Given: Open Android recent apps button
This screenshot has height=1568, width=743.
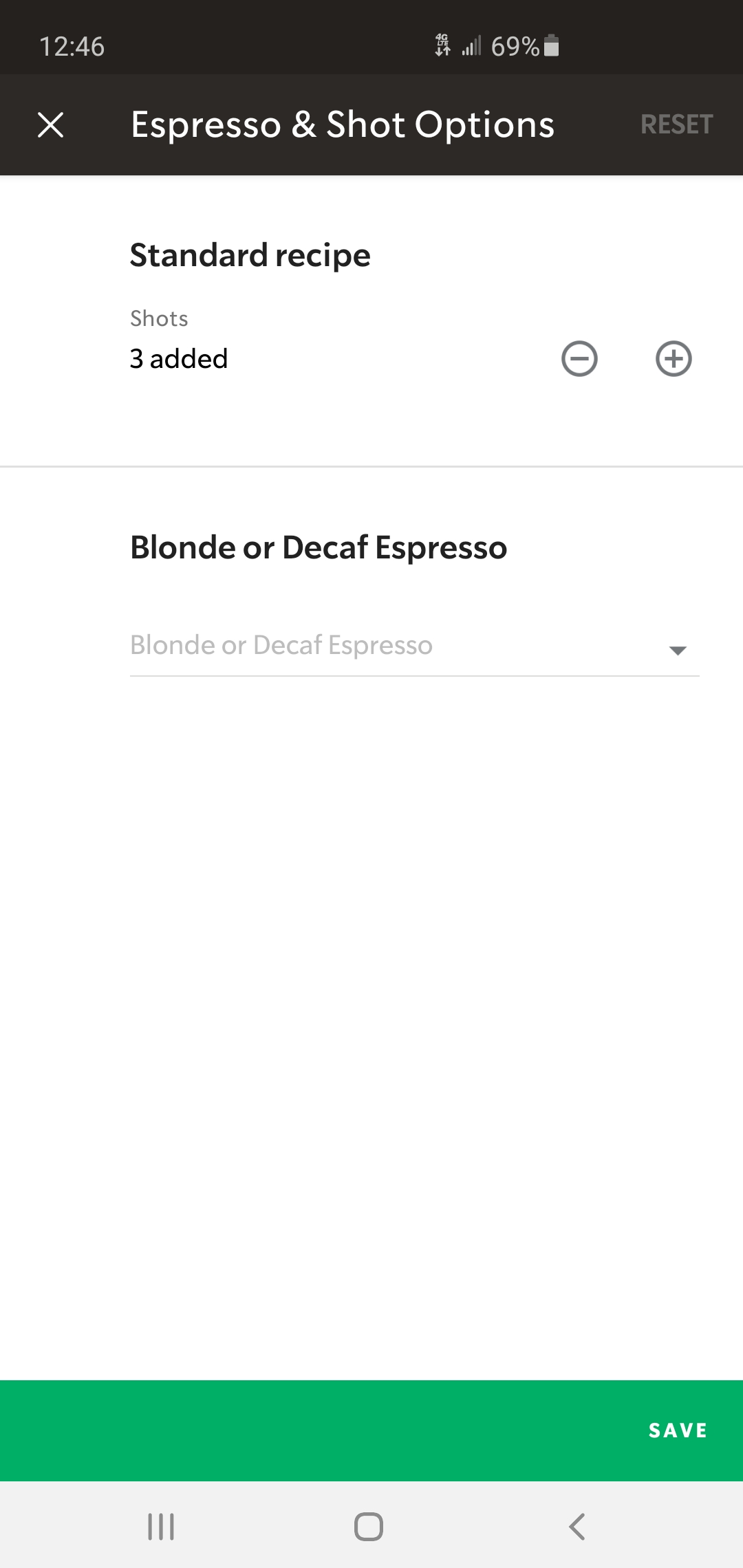Looking at the screenshot, I should (161, 1527).
